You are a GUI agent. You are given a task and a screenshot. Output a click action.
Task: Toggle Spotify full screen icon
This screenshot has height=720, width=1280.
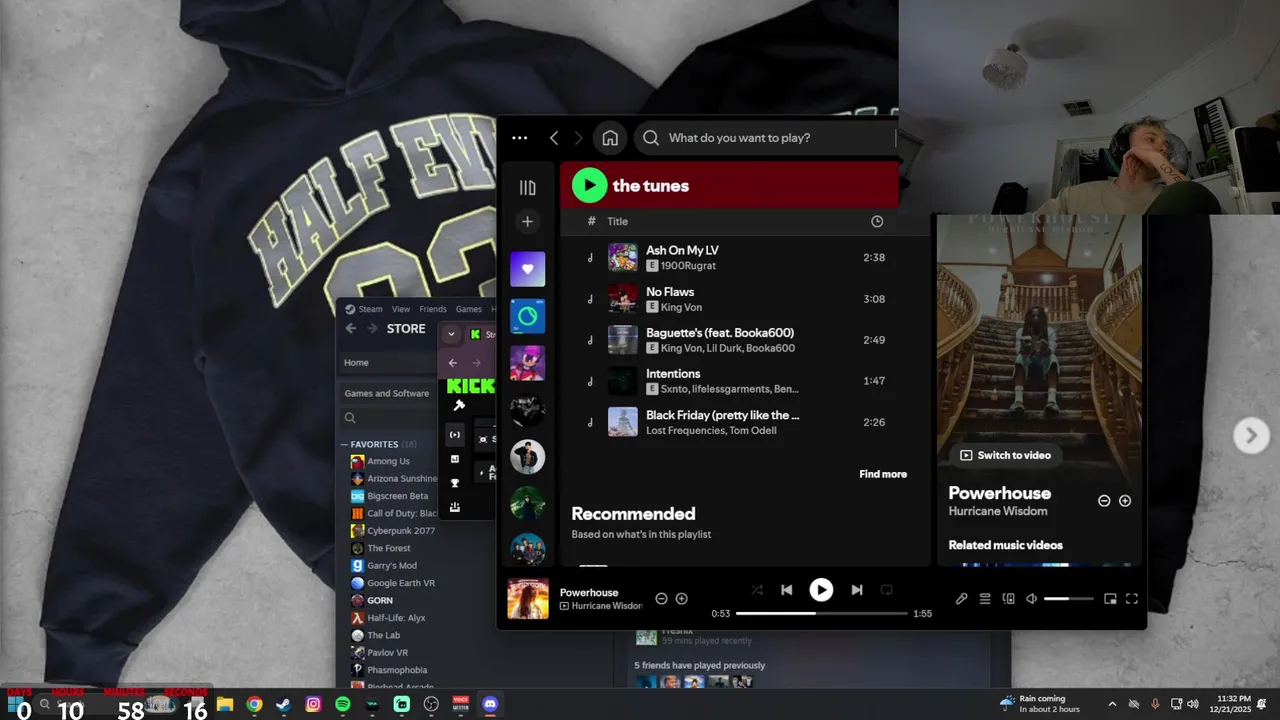pyautogui.click(x=1132, y=599)
